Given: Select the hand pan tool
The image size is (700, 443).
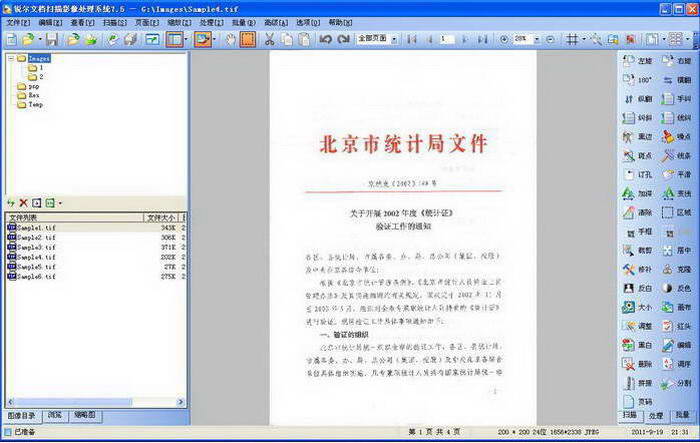Looking at the screenshot, I should coord(230,40).
